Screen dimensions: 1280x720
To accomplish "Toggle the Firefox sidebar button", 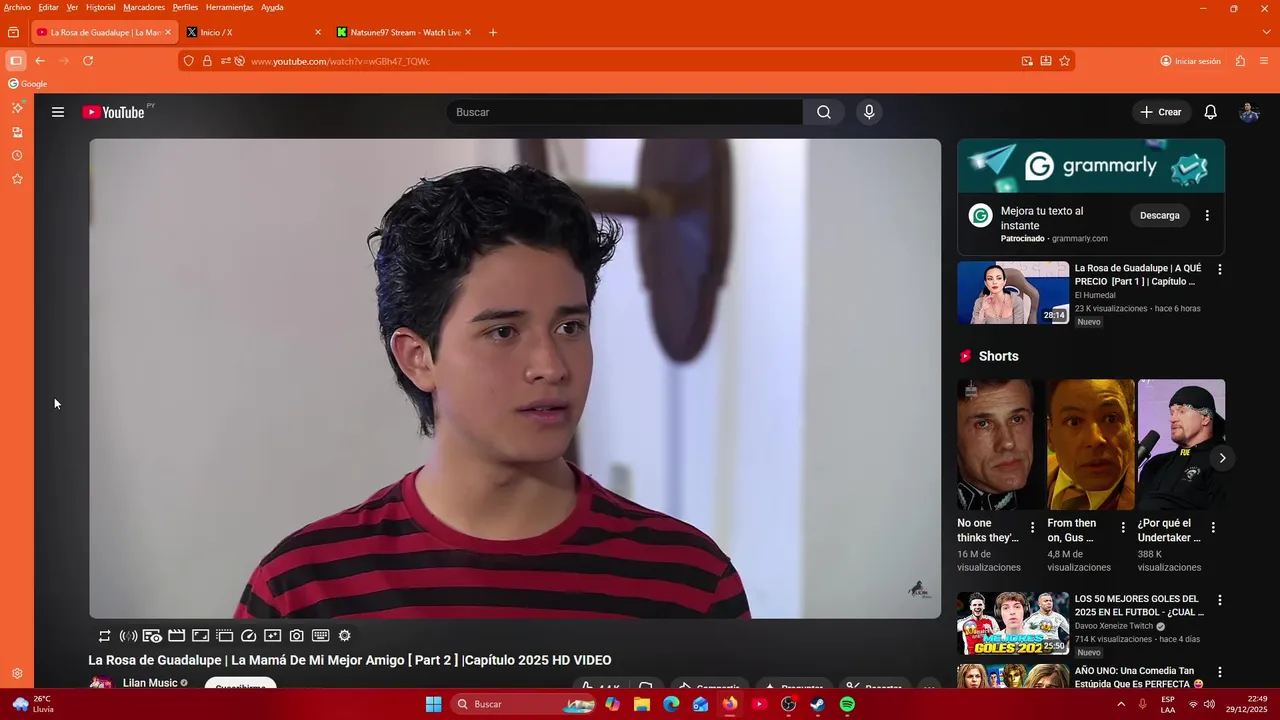I will coord(16,61).
